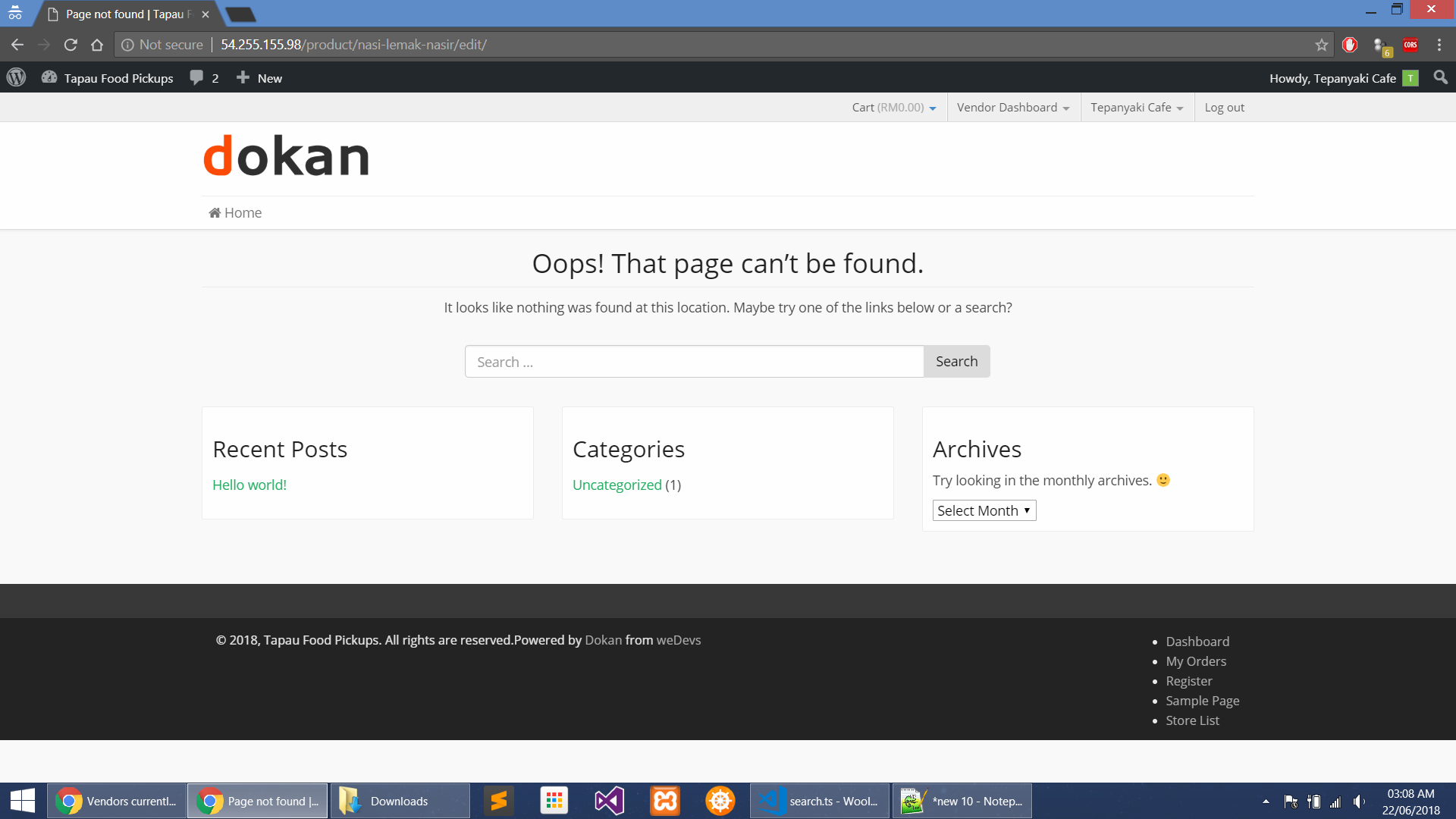1456x819 pixels.
Task: Launch Visual Studio from the taskbar
Action: [x=609, y=800]
